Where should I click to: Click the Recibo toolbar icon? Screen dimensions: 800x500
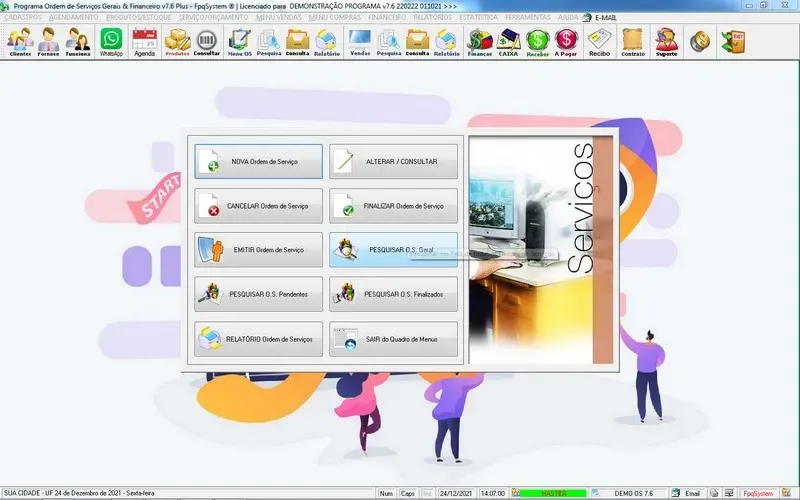pyautogui.click(x=600, y=42)
